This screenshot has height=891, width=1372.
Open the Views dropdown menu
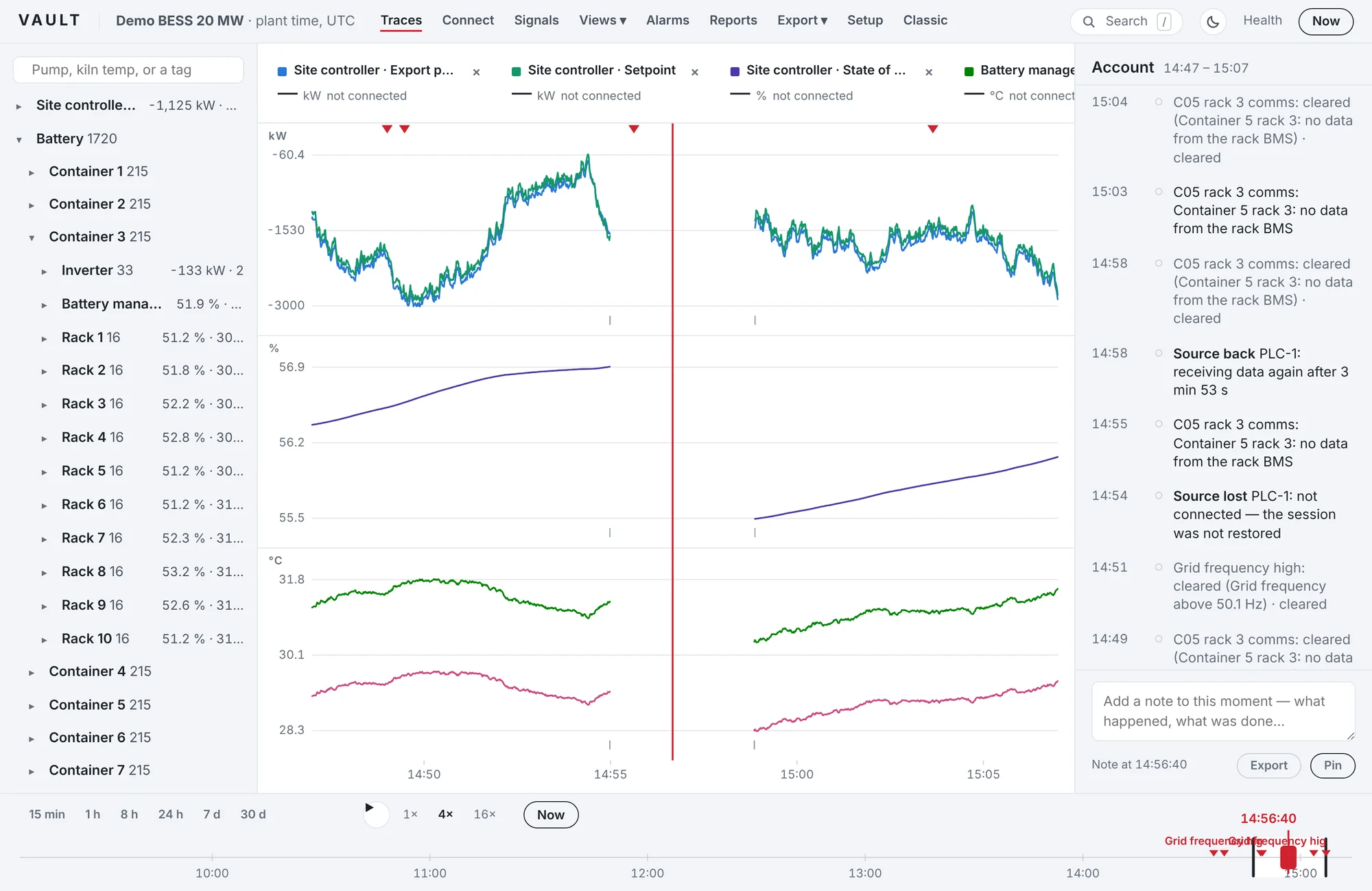coord(602,21)
